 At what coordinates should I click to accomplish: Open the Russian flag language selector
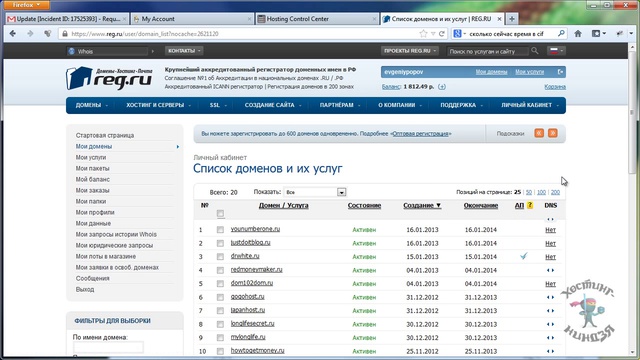(557, 51)
